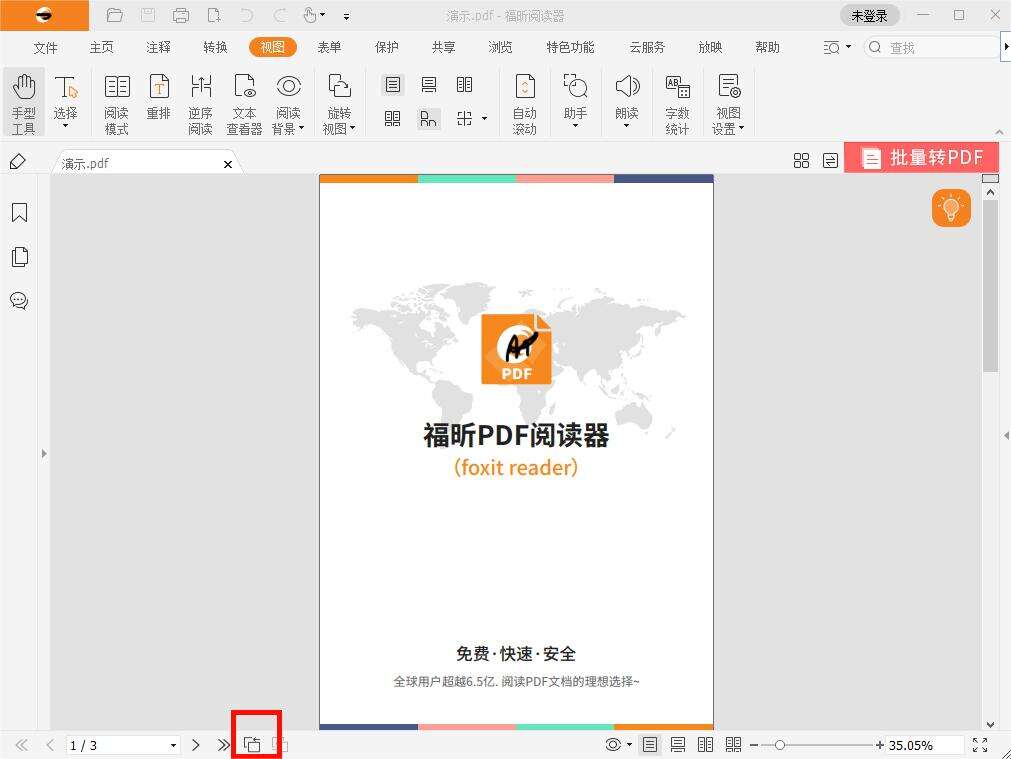Switch to the 注释 ribbon tab
The width and height of the screenshot is (1011, 759).
coord(157,47)
